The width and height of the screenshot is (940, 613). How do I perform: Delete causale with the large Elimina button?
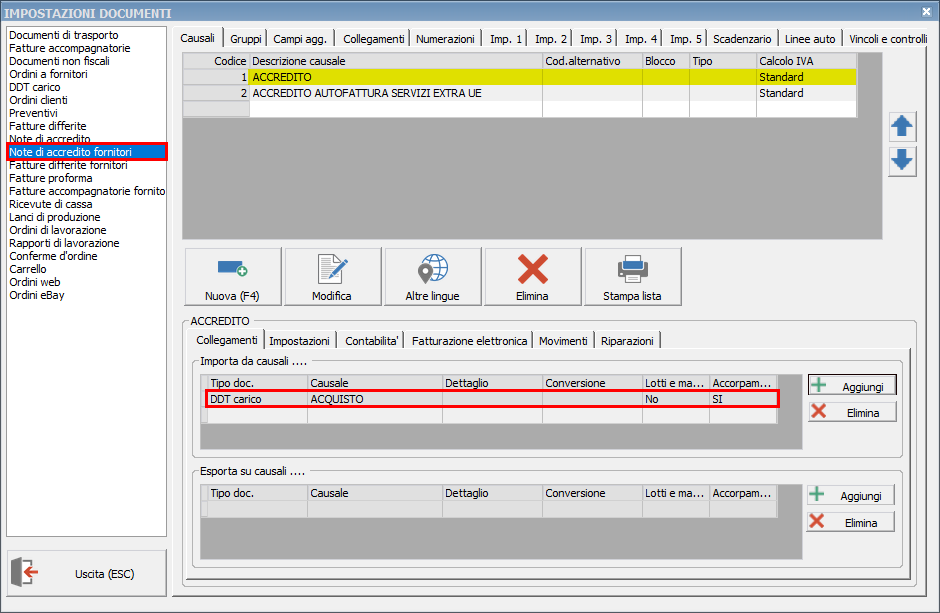click(532, 277)
